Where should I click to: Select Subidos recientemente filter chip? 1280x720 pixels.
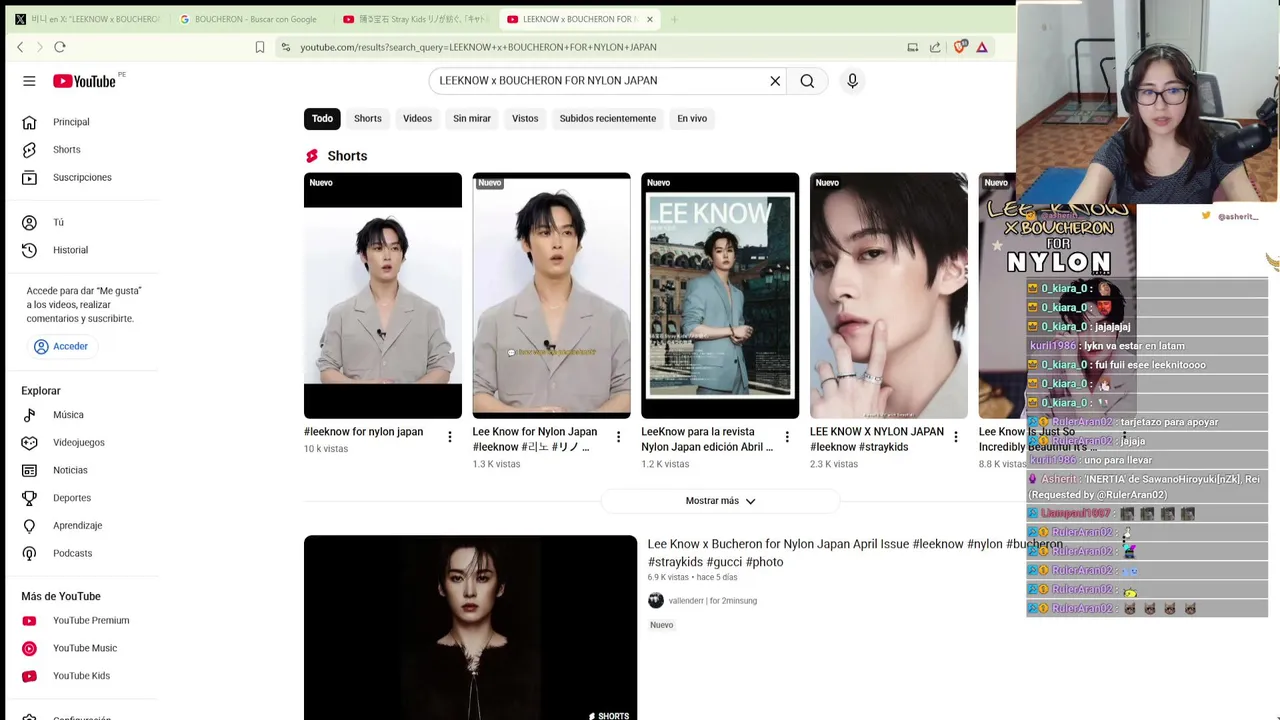click(x=608, y=119)
